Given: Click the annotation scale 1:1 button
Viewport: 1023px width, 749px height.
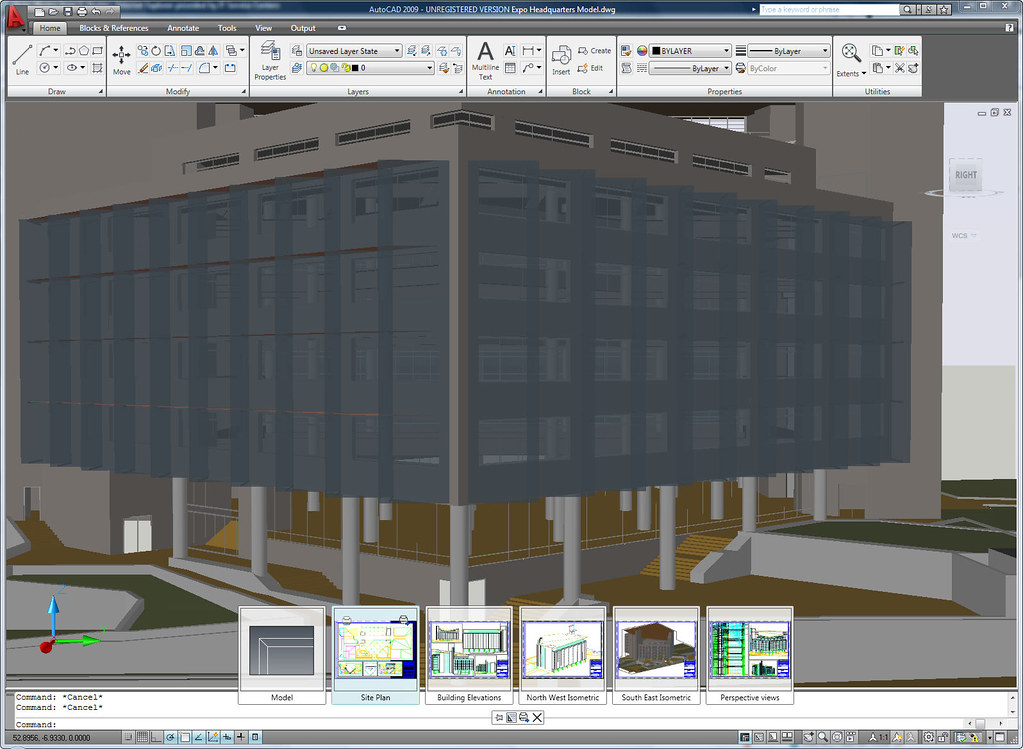Looking at the screenshot, I should 879,738.
